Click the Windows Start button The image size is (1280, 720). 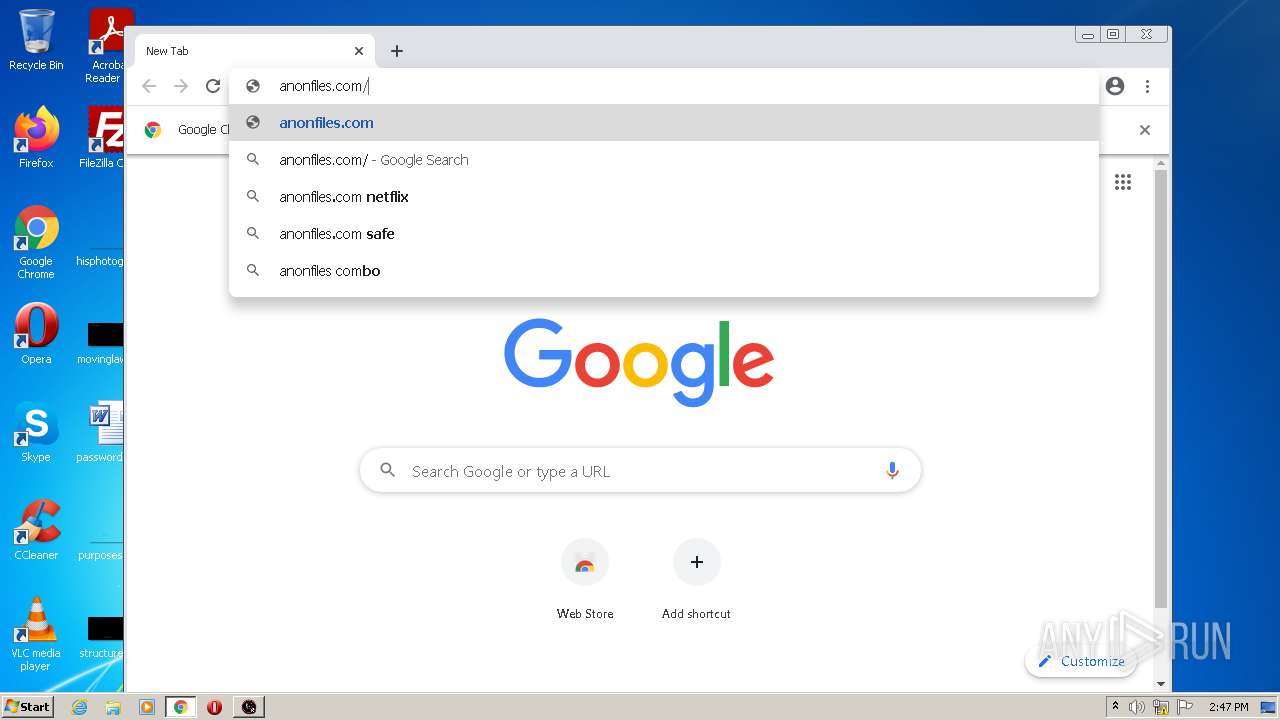tap(27, 706)
